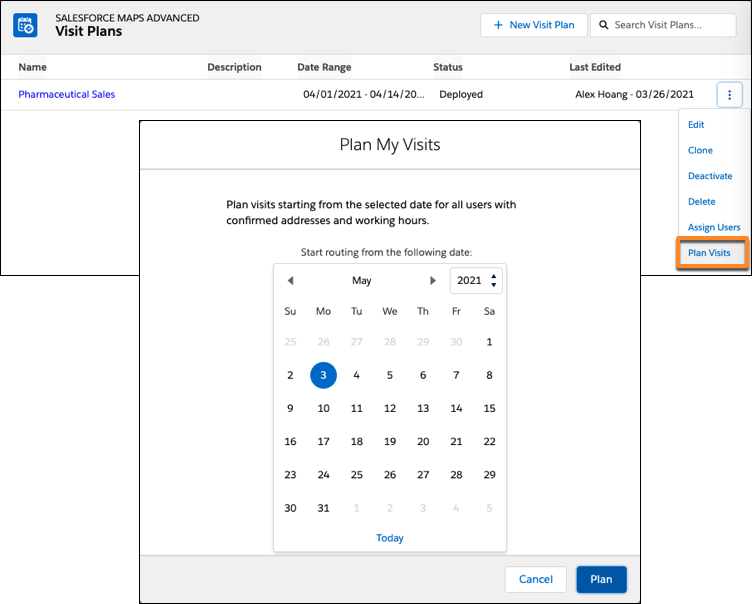752x604 pixels.
Task: Click the 04/01/2021 date range cell
Action: pyautogui.click(x=364, y=95)
